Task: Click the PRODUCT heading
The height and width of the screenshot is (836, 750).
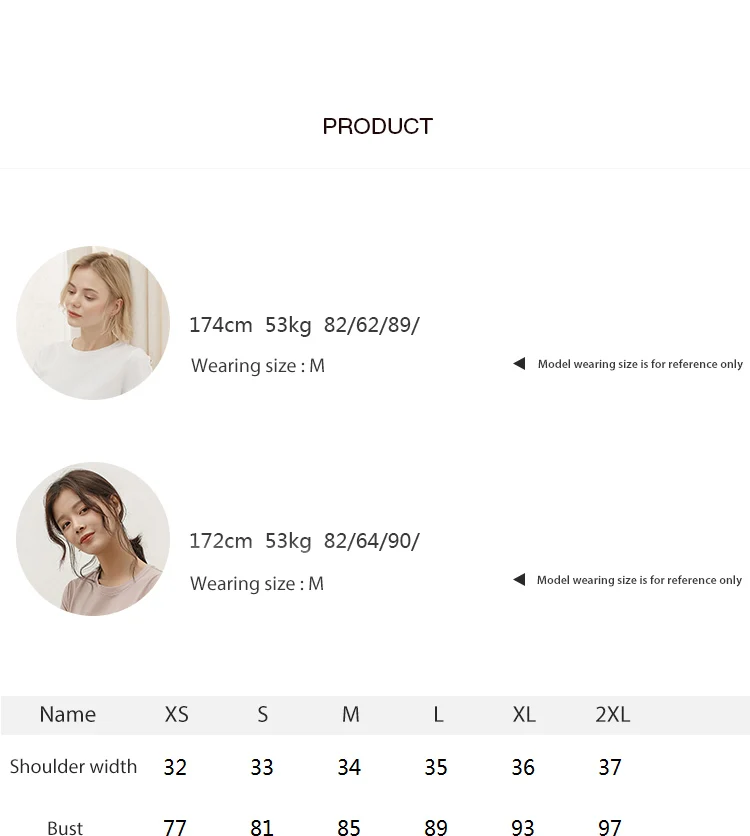Action: click(377, 126)
